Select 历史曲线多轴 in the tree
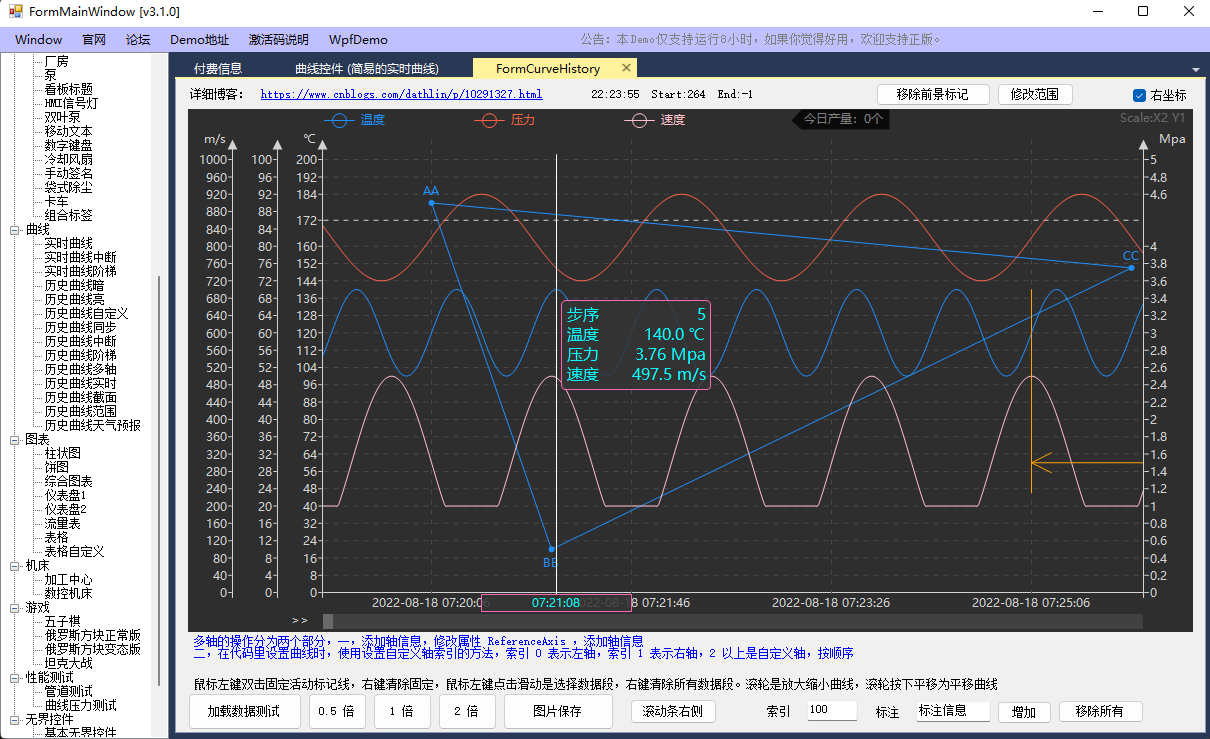 80,369
